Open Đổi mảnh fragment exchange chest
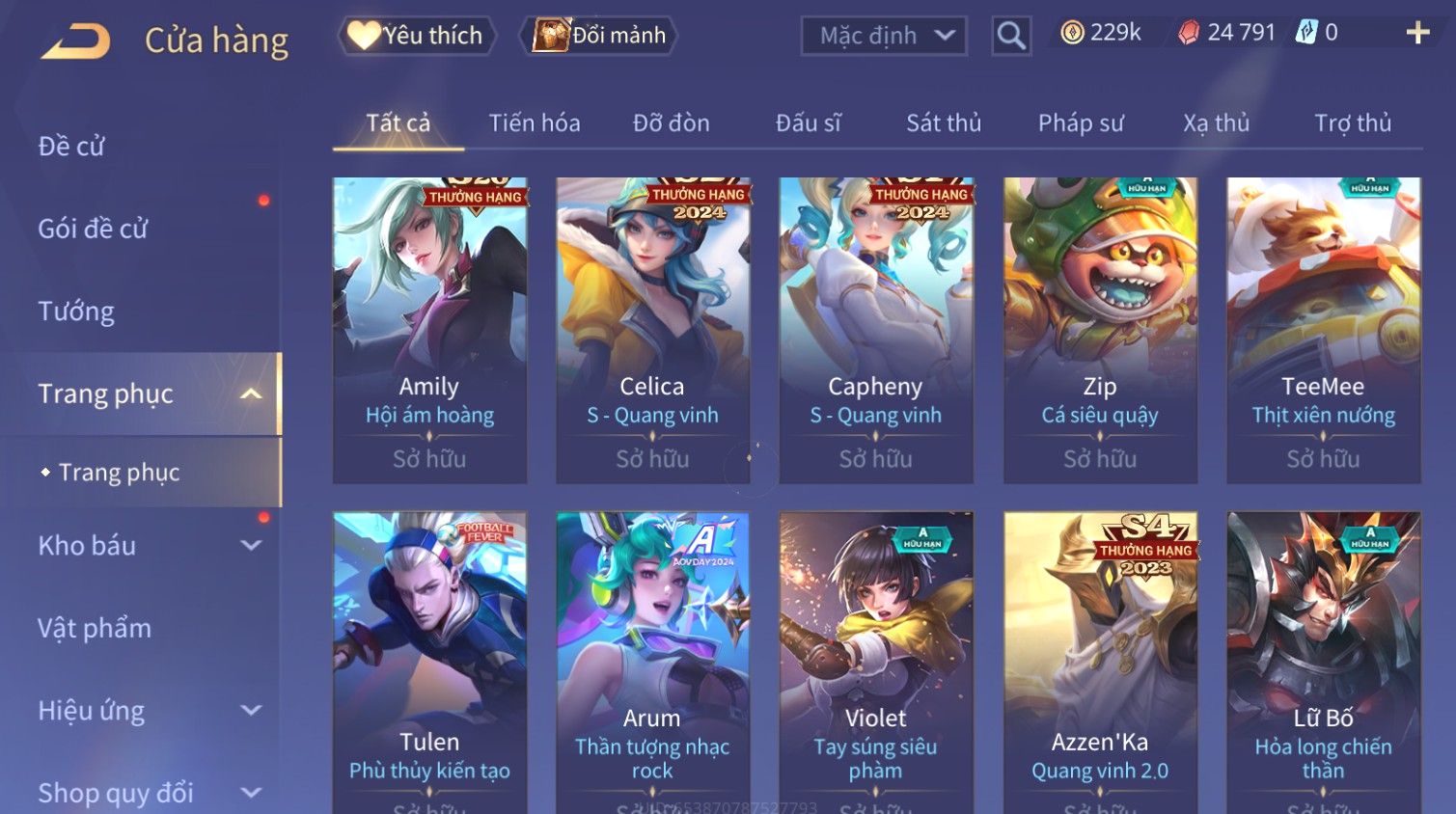Image resolution: width=1456 pixels, height=814 pixels. [598, 36]
